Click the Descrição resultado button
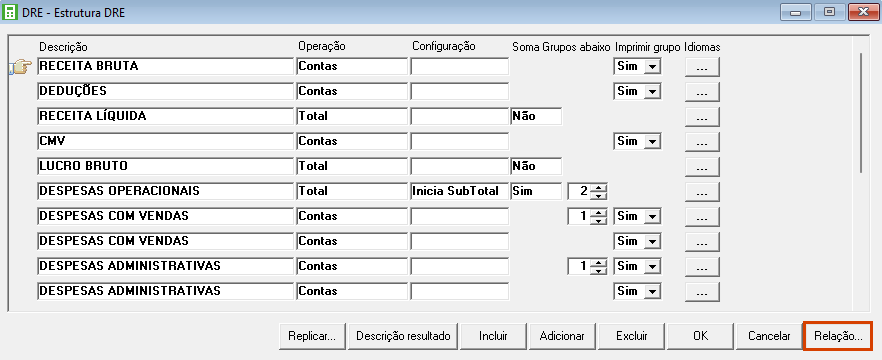This screenshot has height=360, width=882. [x=403, y=336]
